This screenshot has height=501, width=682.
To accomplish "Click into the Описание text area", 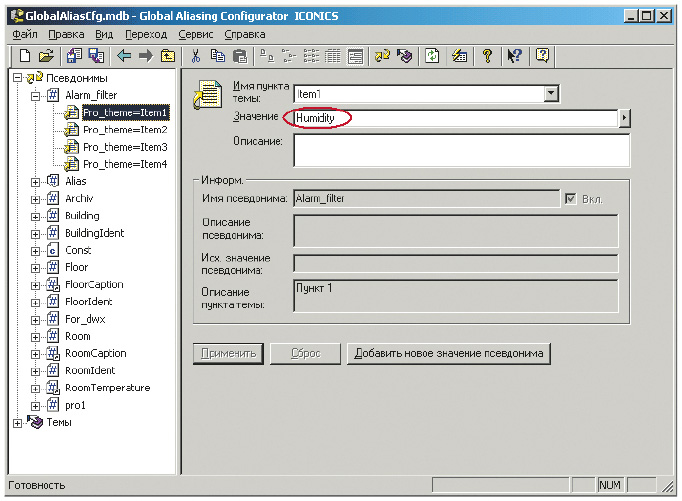I will (462, 150).
